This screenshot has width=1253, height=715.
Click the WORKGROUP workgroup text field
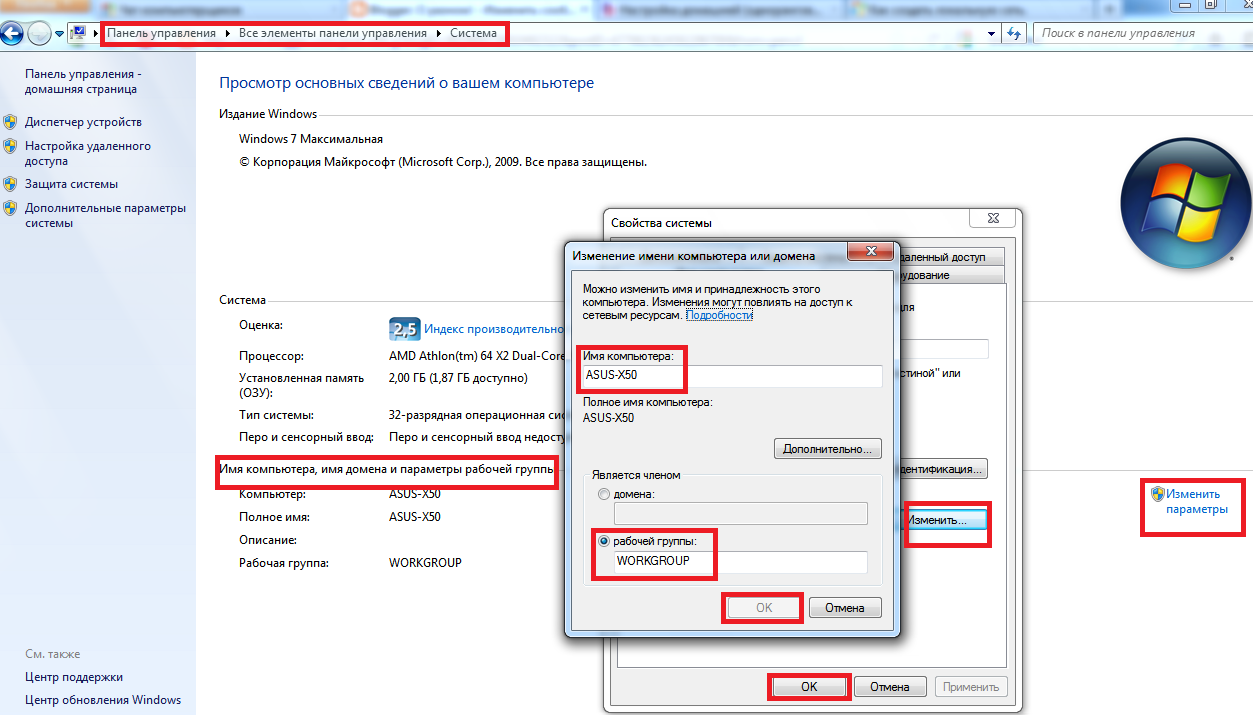click(x=740, y=561)
